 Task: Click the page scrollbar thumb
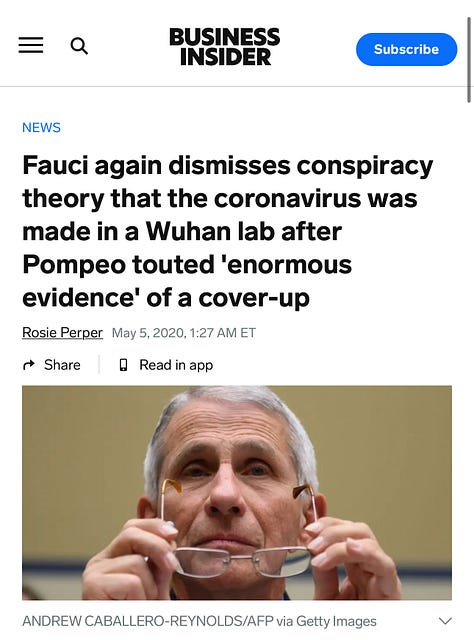469,60
